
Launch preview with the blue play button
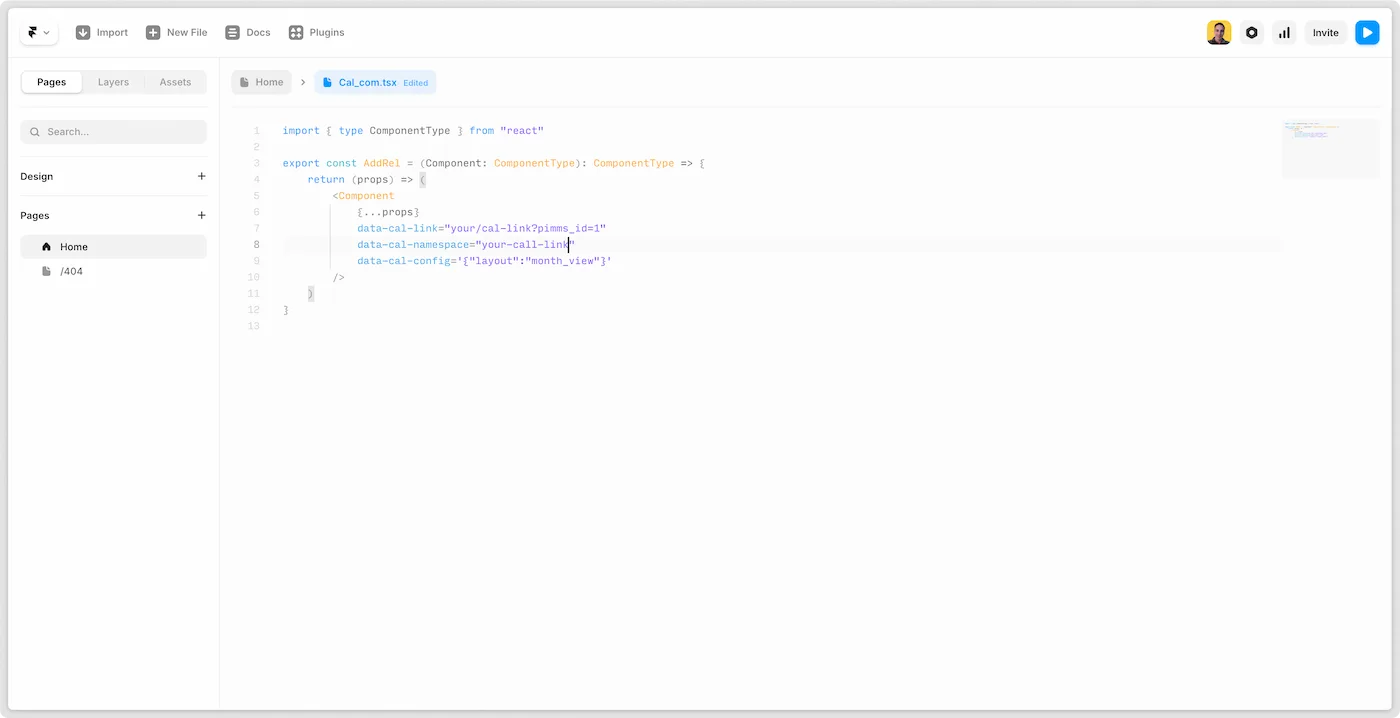tap(1367, 31)
